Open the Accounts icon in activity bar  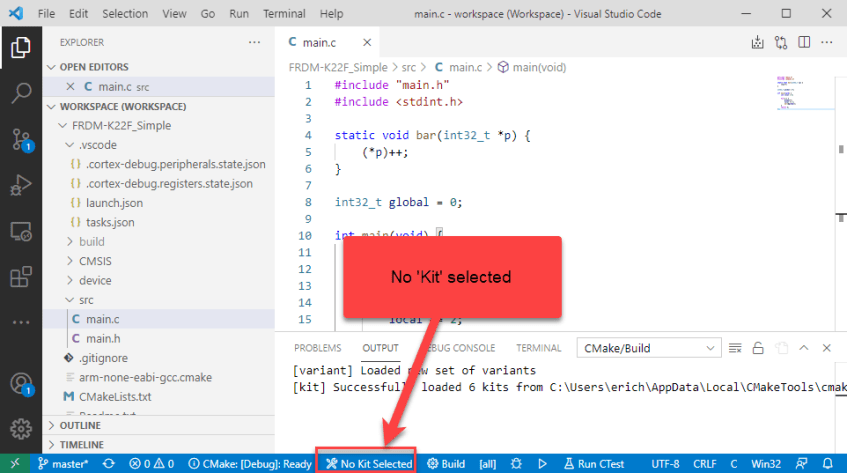click(x=21, y=384)
